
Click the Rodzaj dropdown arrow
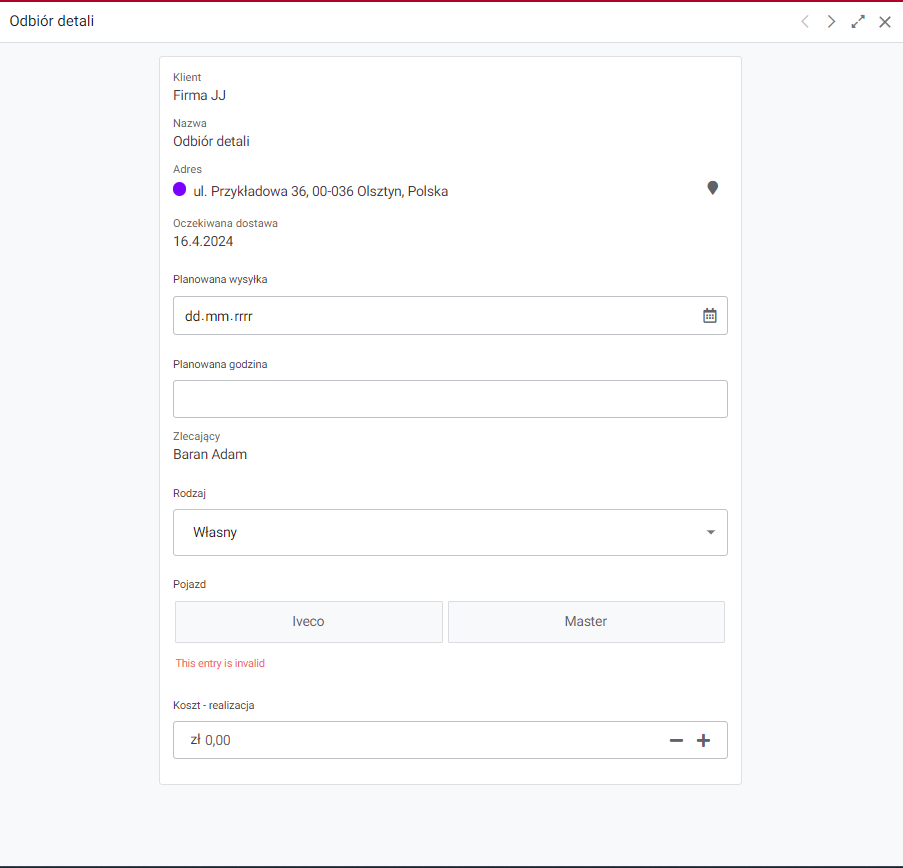pos(711,532)
